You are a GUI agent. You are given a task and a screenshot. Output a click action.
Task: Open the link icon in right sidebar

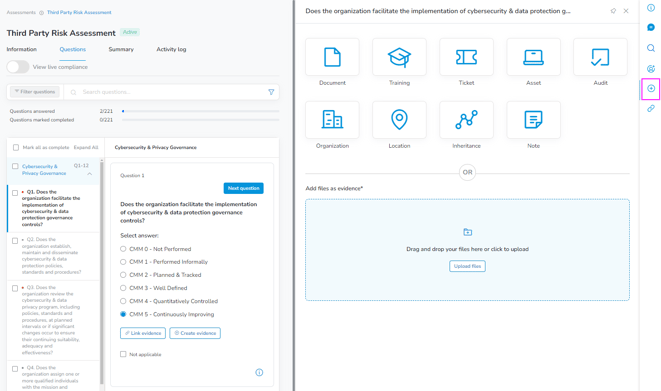pos(651,109)
